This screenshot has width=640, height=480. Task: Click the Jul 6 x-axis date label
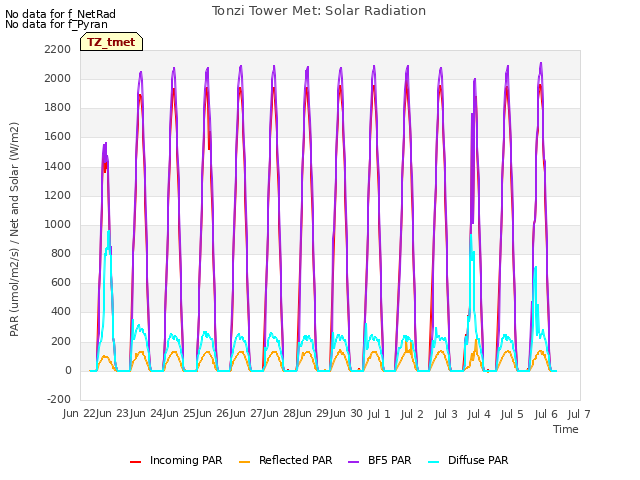pyautogui.click(x=546, y=414)
